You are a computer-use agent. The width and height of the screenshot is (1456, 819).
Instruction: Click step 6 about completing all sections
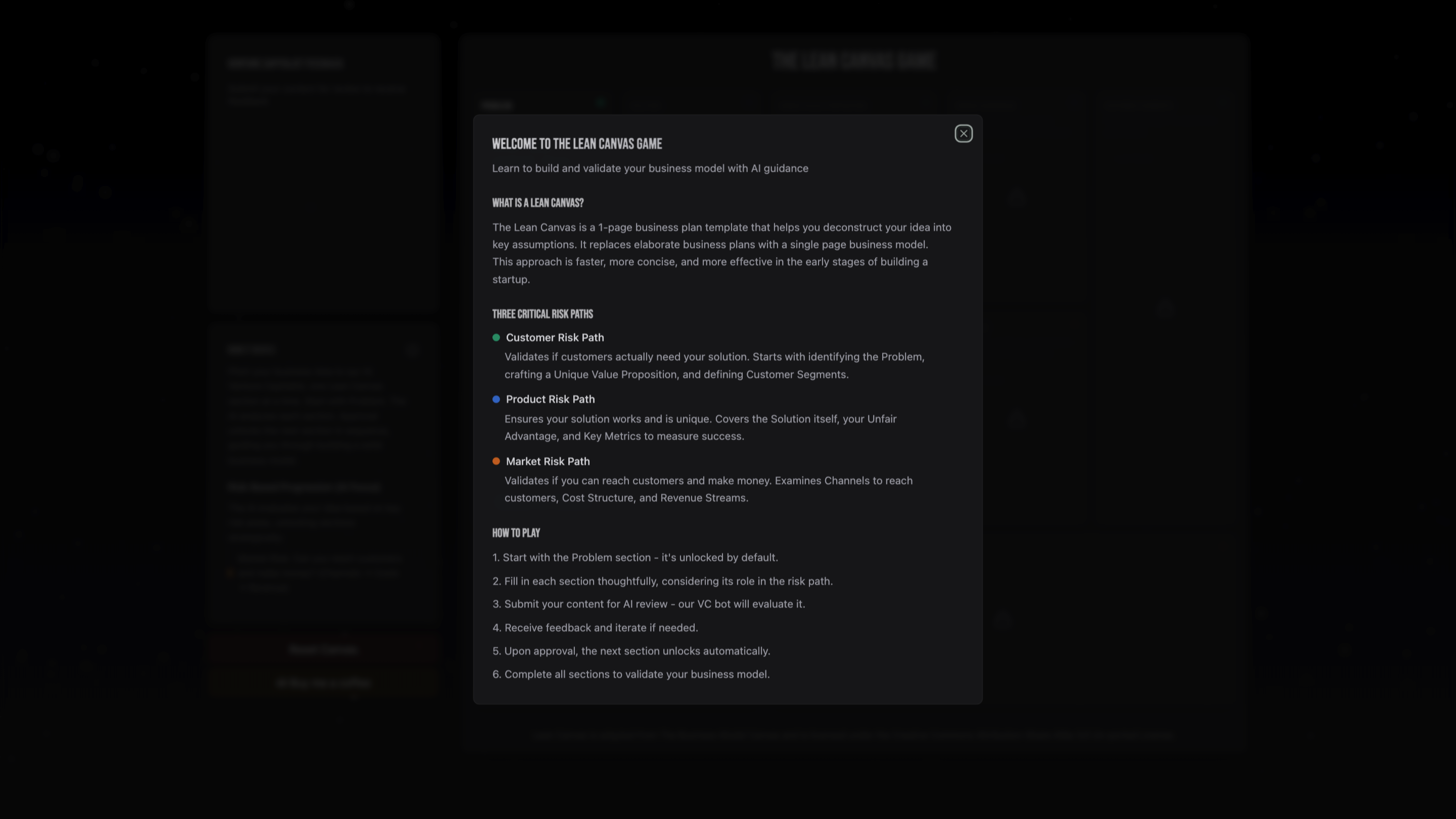pyautogui.click(x=631, y=674)
